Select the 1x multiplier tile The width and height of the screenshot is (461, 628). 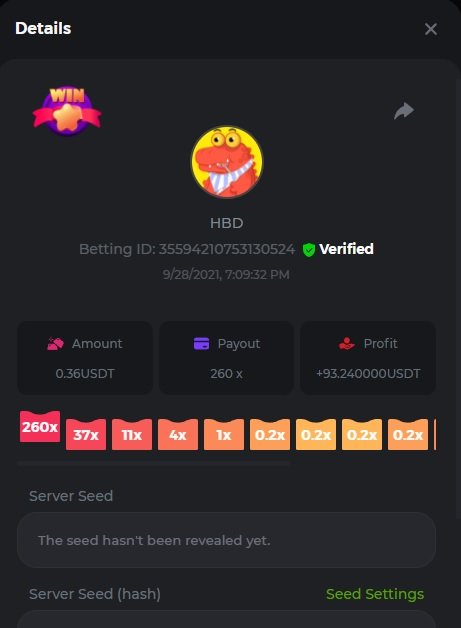tap(224, 435)
